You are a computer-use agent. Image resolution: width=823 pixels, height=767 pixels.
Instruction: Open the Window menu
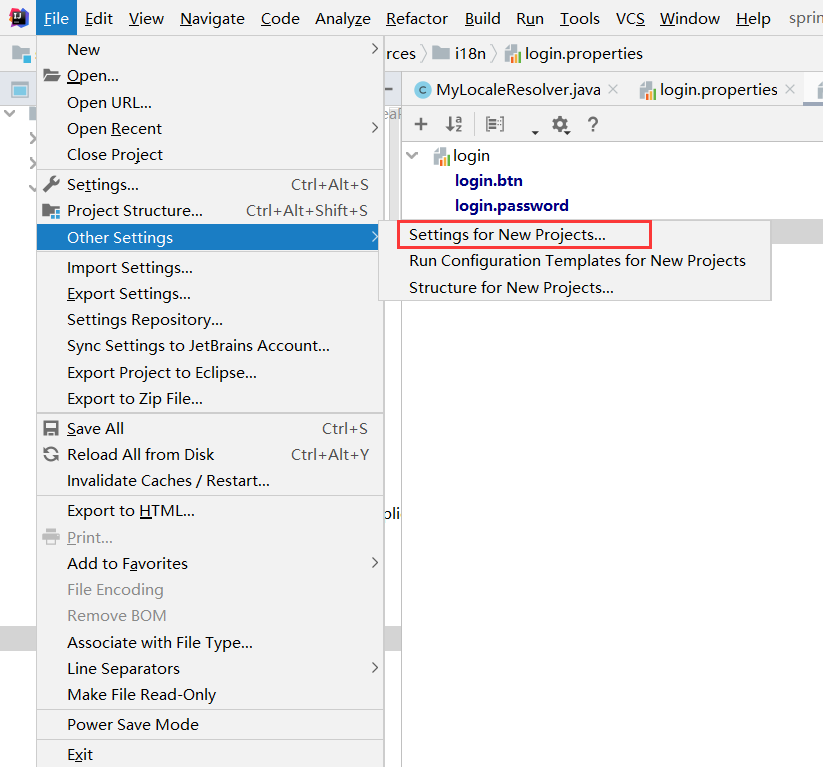[690, 18]
